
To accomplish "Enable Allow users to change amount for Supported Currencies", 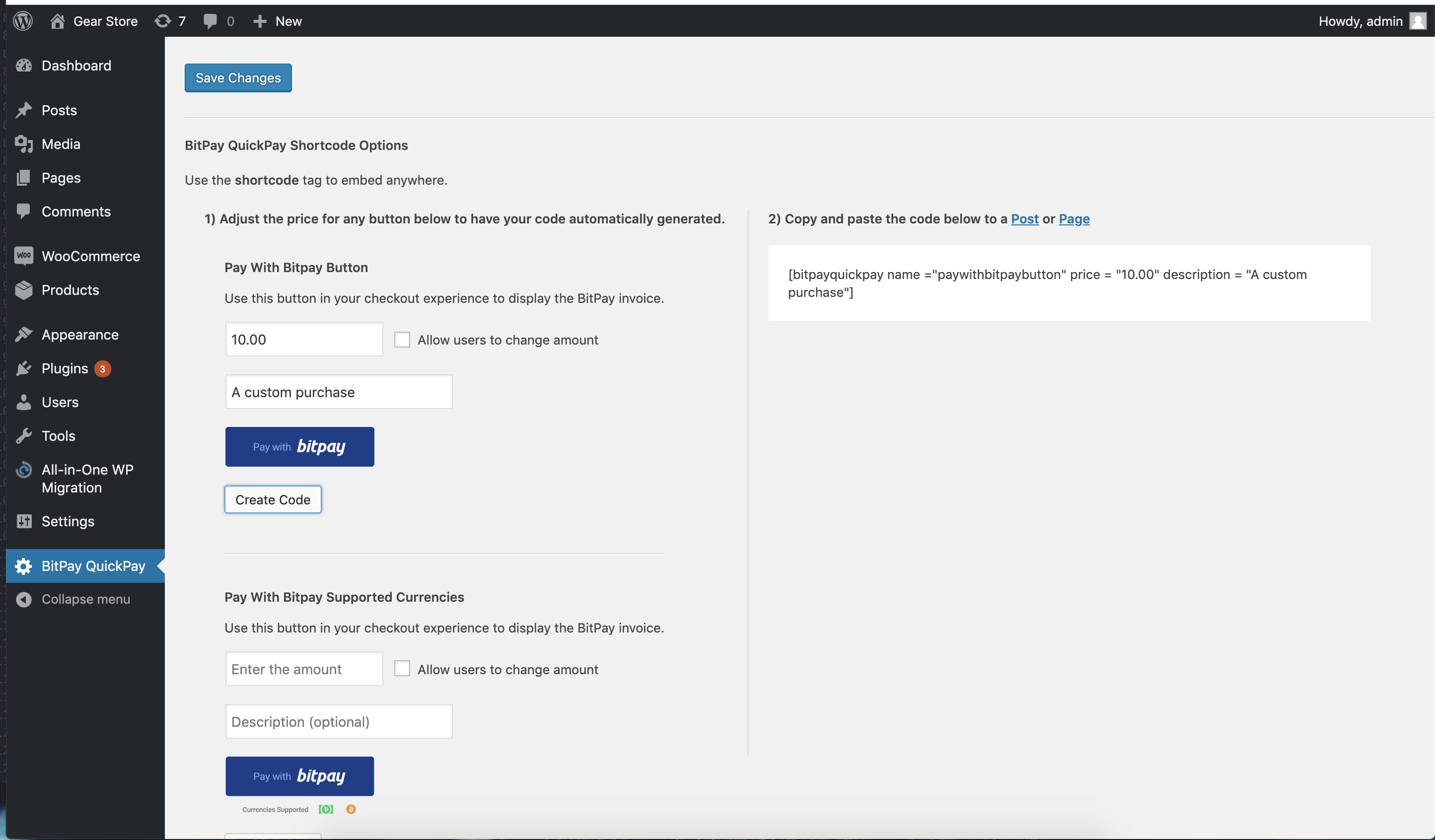I will tap(402, 669).
